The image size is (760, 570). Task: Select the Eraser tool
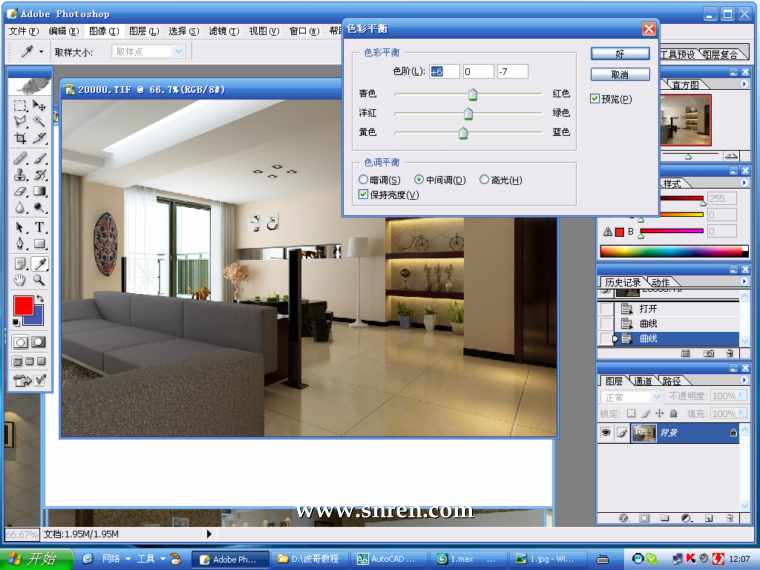click(x=20, y=191)
